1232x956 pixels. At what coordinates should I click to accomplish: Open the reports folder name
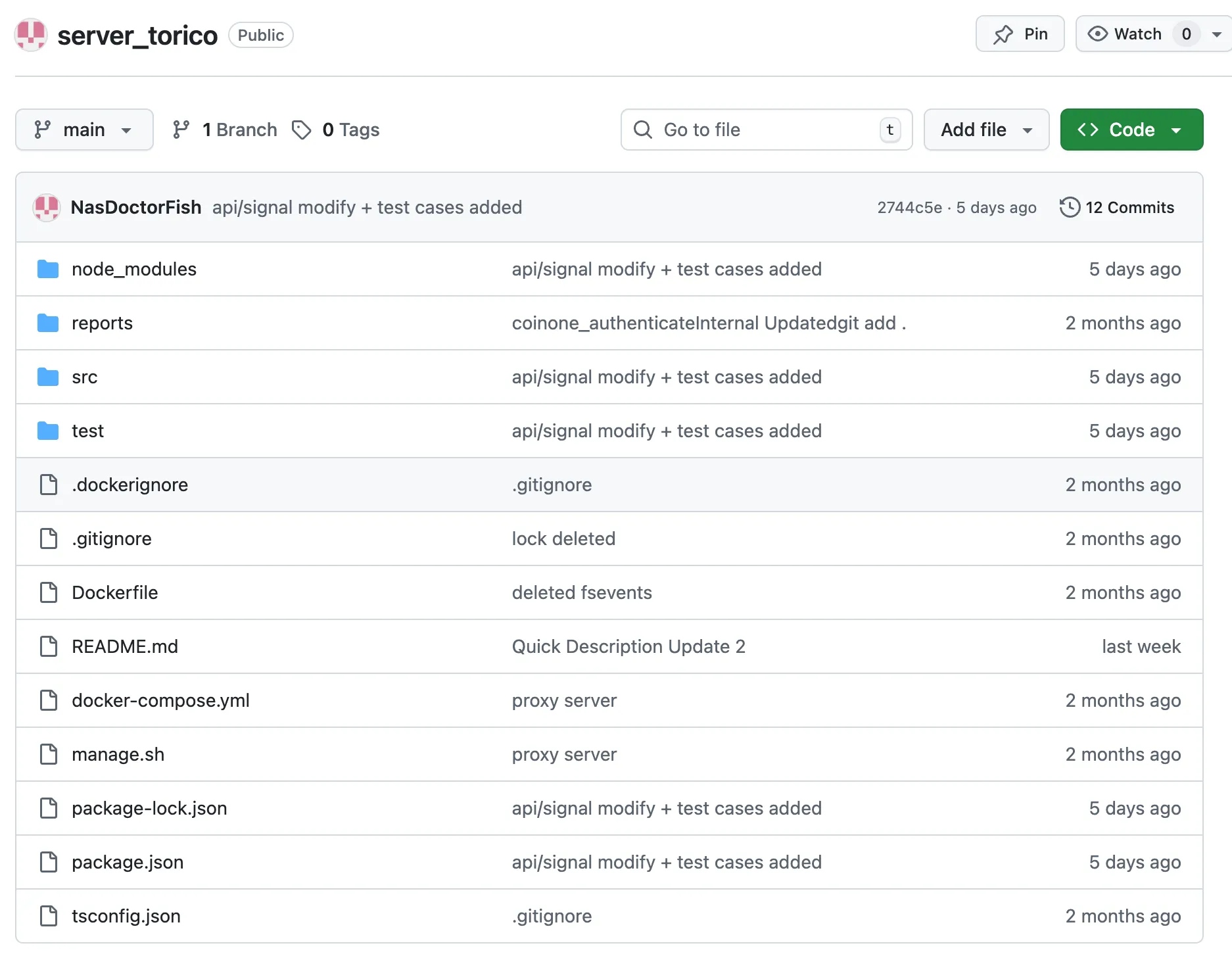click(102, 323)
